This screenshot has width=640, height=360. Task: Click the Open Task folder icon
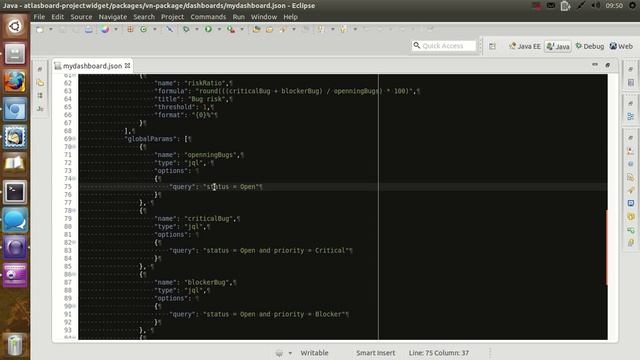(x=269, y=29)
